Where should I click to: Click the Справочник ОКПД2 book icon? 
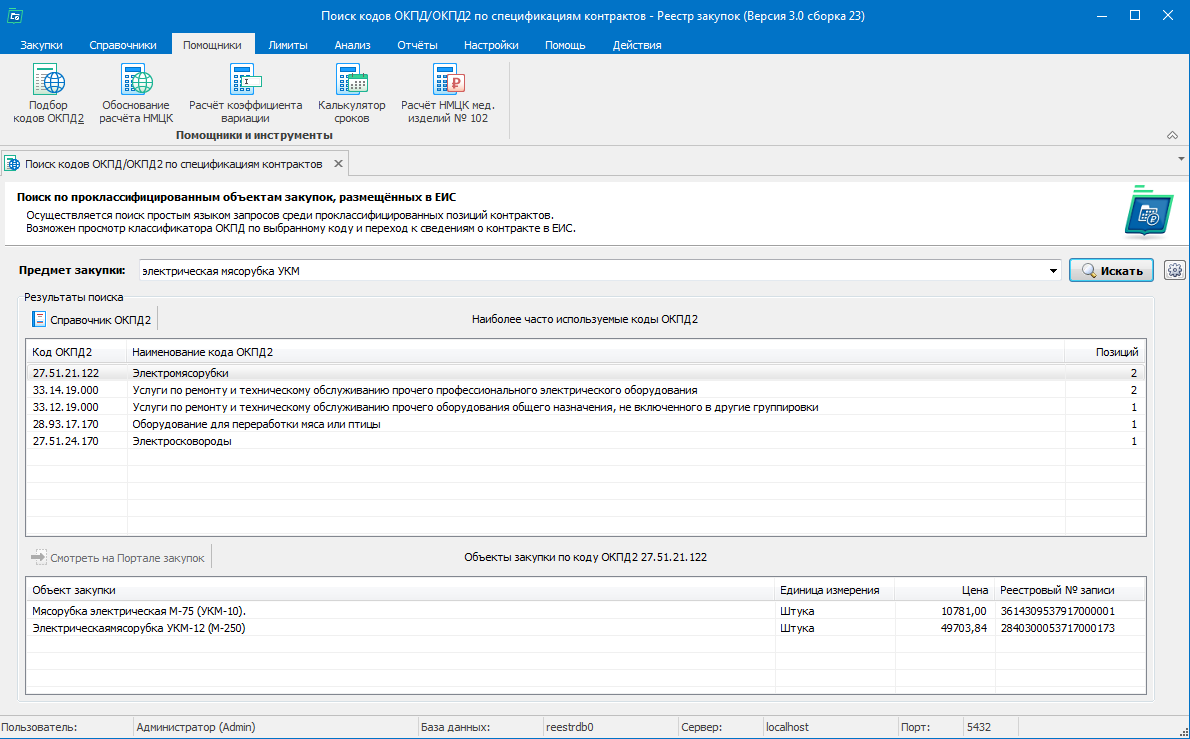[39, 319]
